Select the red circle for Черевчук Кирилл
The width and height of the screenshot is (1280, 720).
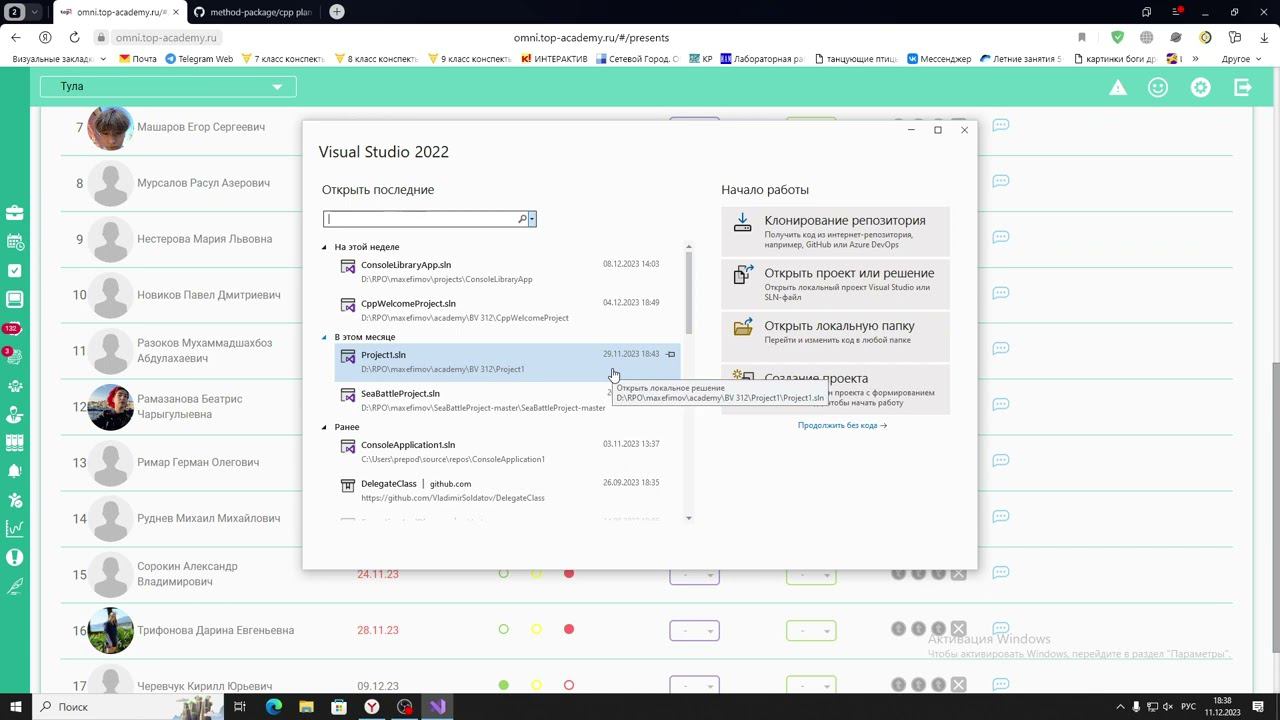[569, 685]
